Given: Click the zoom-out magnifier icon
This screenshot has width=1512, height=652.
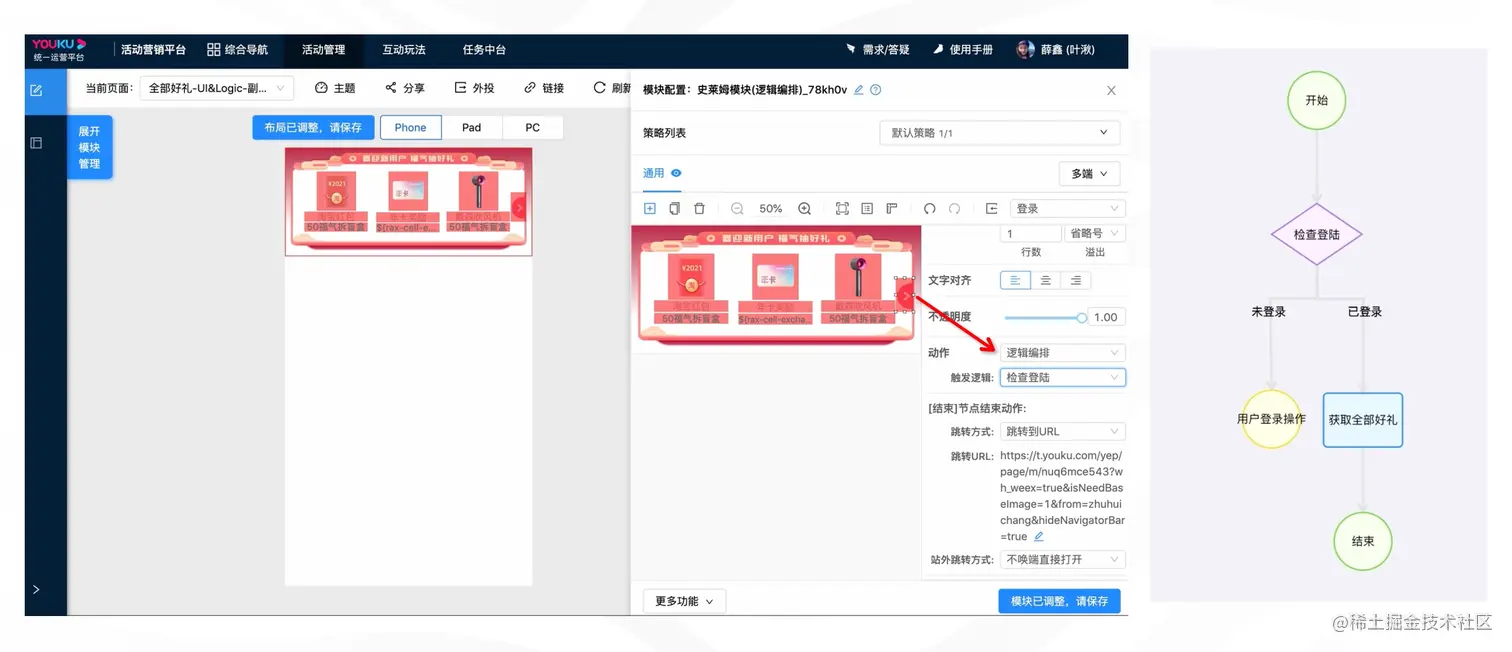Looking at the screenshot, I should click(736, 208).
